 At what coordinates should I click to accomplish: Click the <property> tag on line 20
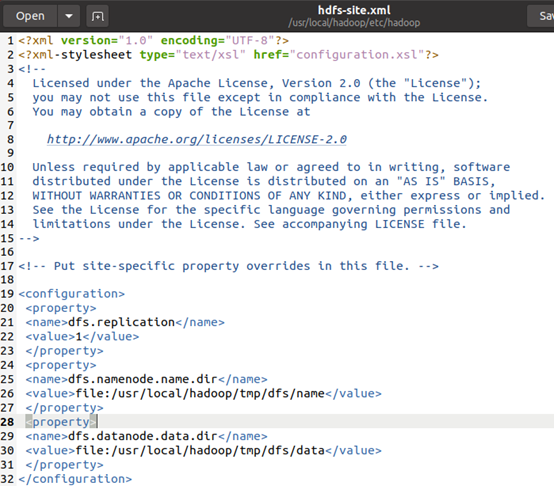[61, 308]
